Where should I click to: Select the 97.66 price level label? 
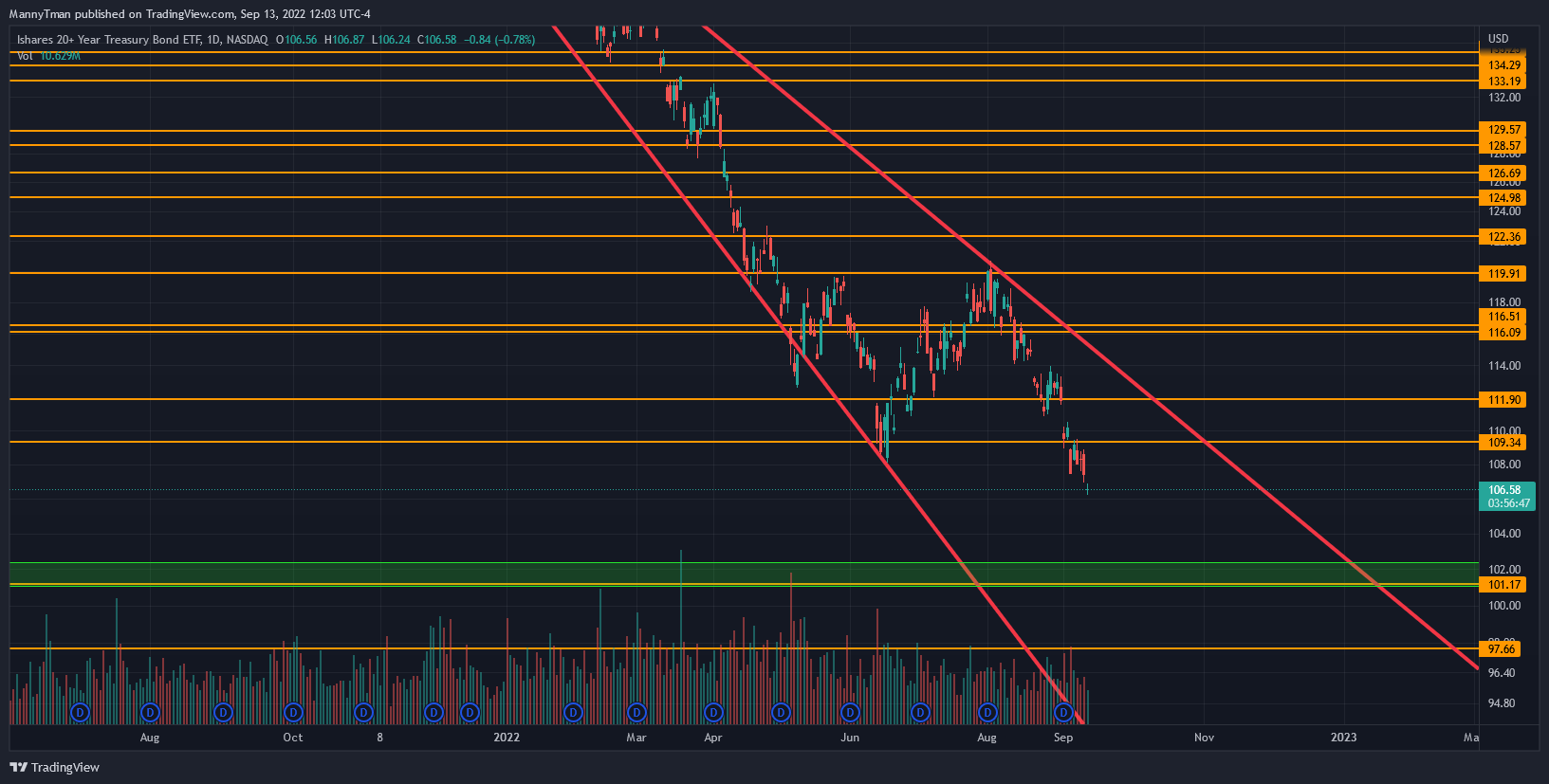coord(1501,649)
